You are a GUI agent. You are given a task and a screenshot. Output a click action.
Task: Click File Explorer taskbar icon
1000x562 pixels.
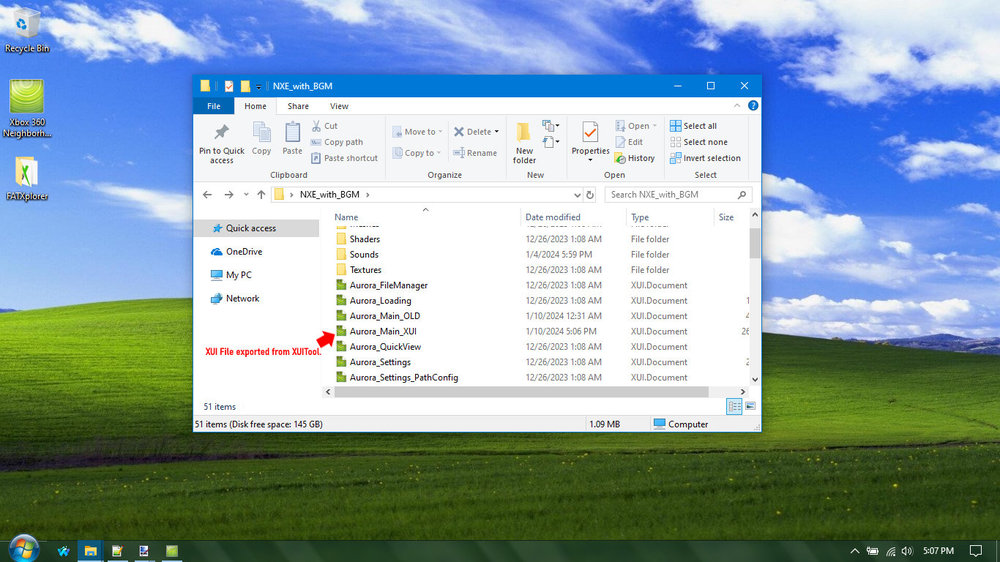90,551
